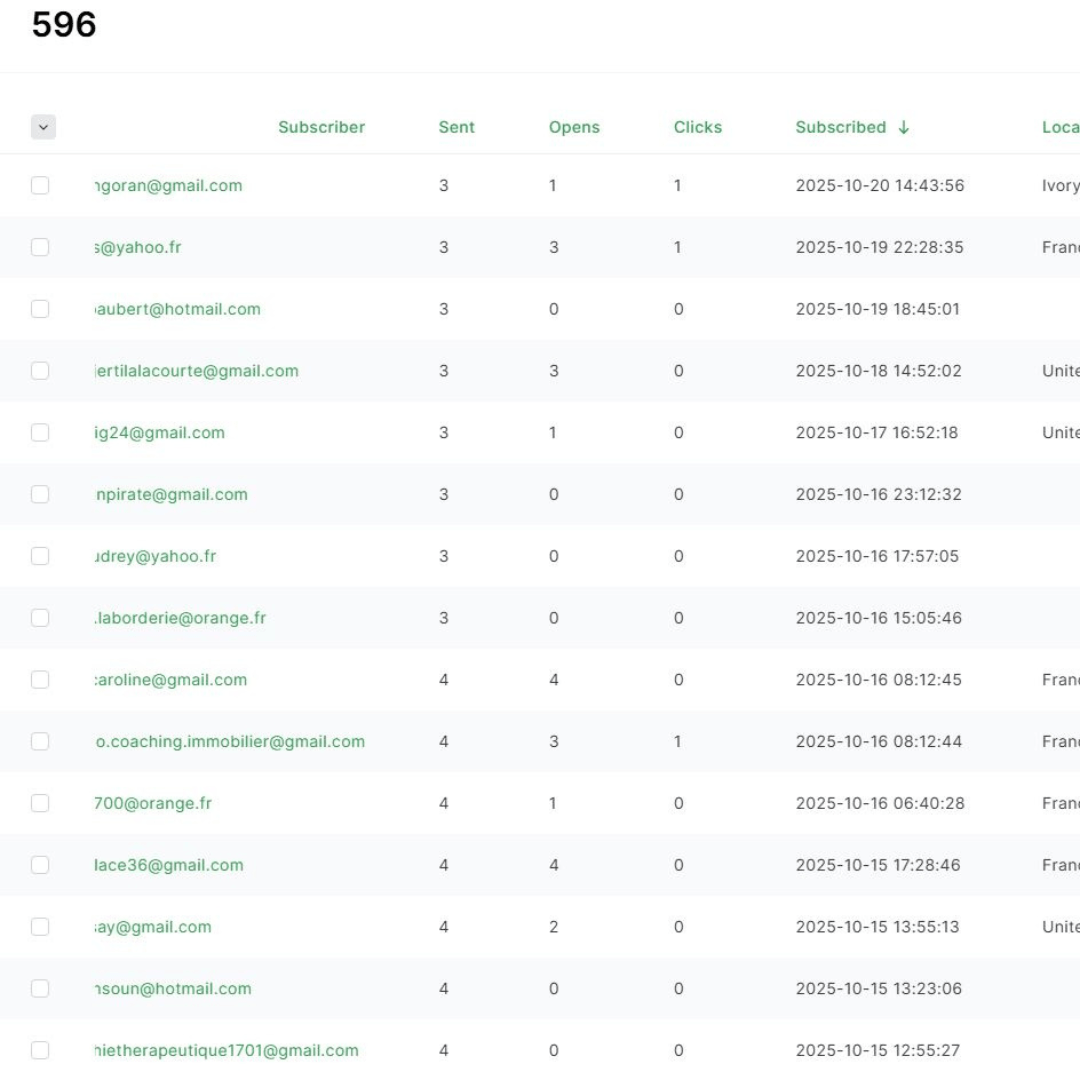Screen dimensions: 1080x1080
Task: Open the lace36@gmail.com subscriber link
Action: click(x=168, y=865)
